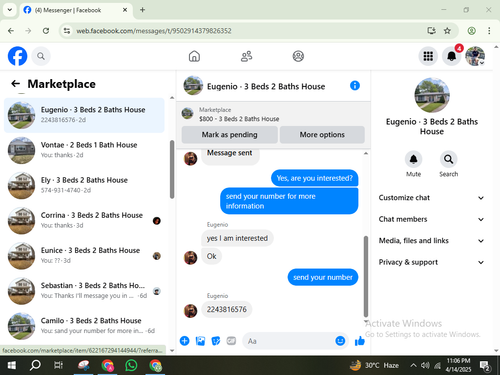Open more actions blue plus icon

tap(184, 341)
